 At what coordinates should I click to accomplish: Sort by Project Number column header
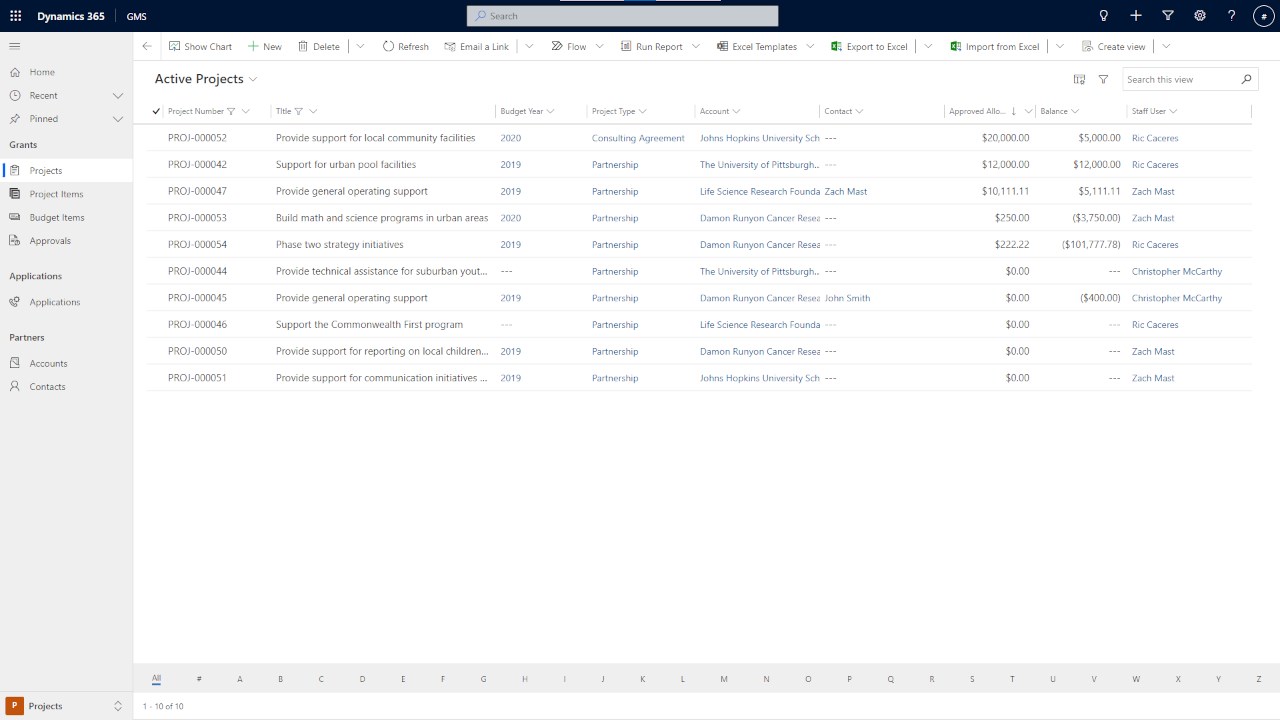196,111
